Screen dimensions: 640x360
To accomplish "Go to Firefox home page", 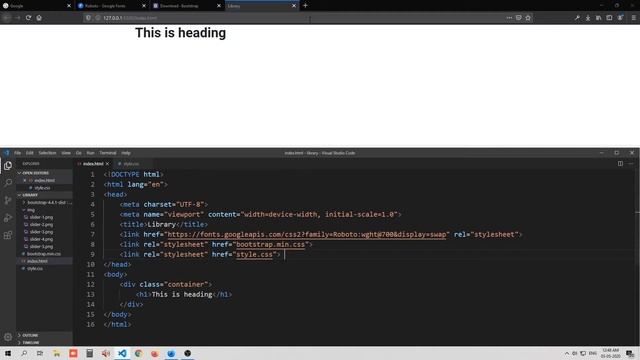I will [x=39, y=18].
